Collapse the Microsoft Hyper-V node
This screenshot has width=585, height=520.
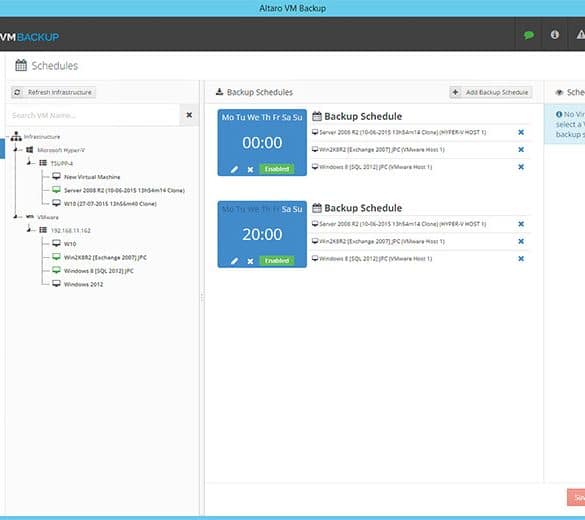pos(16,150)
